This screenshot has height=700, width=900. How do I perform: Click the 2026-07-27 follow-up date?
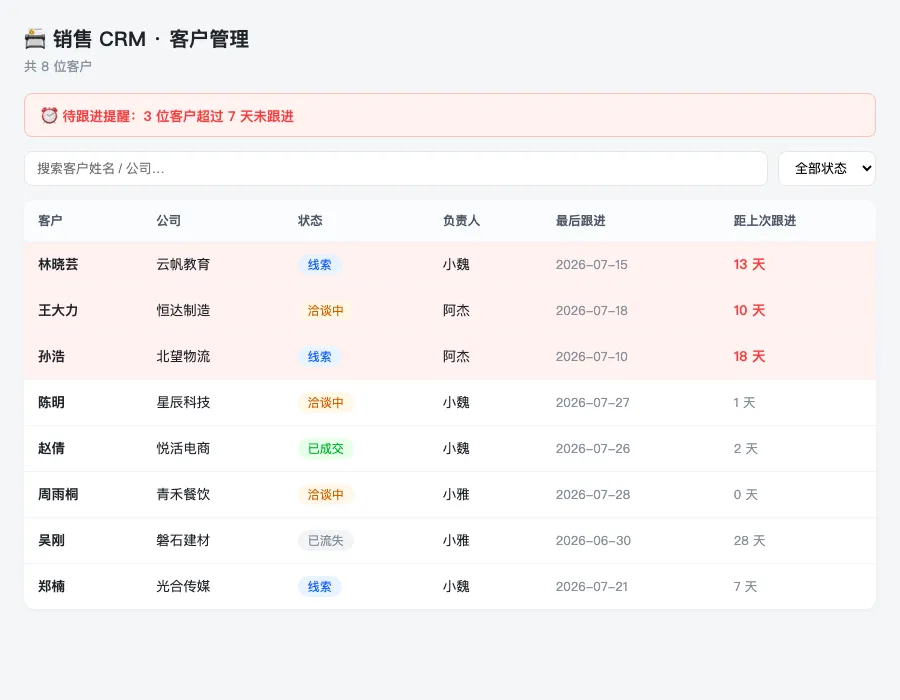(592, 402)
